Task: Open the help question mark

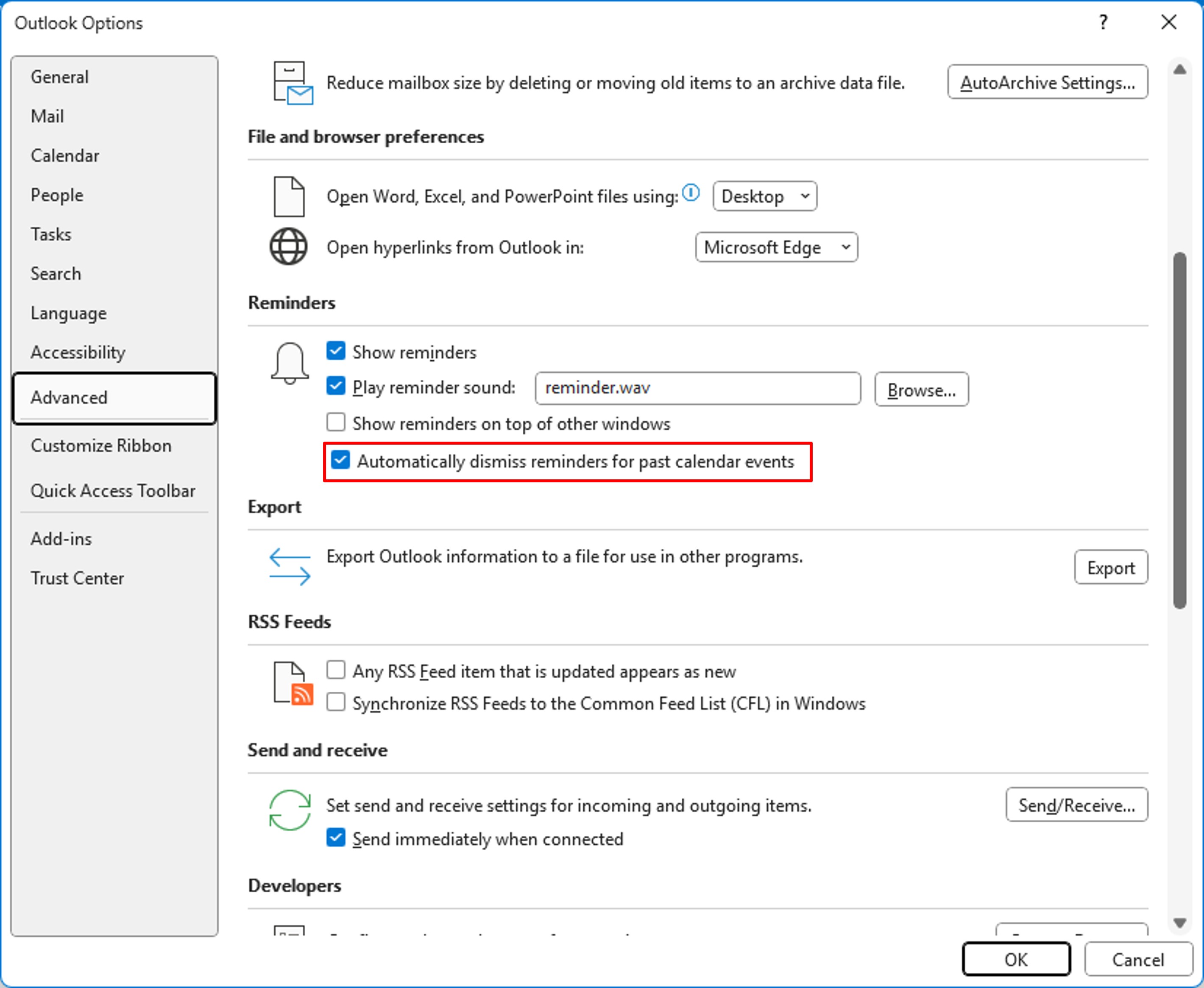Action: [1103, 22]
